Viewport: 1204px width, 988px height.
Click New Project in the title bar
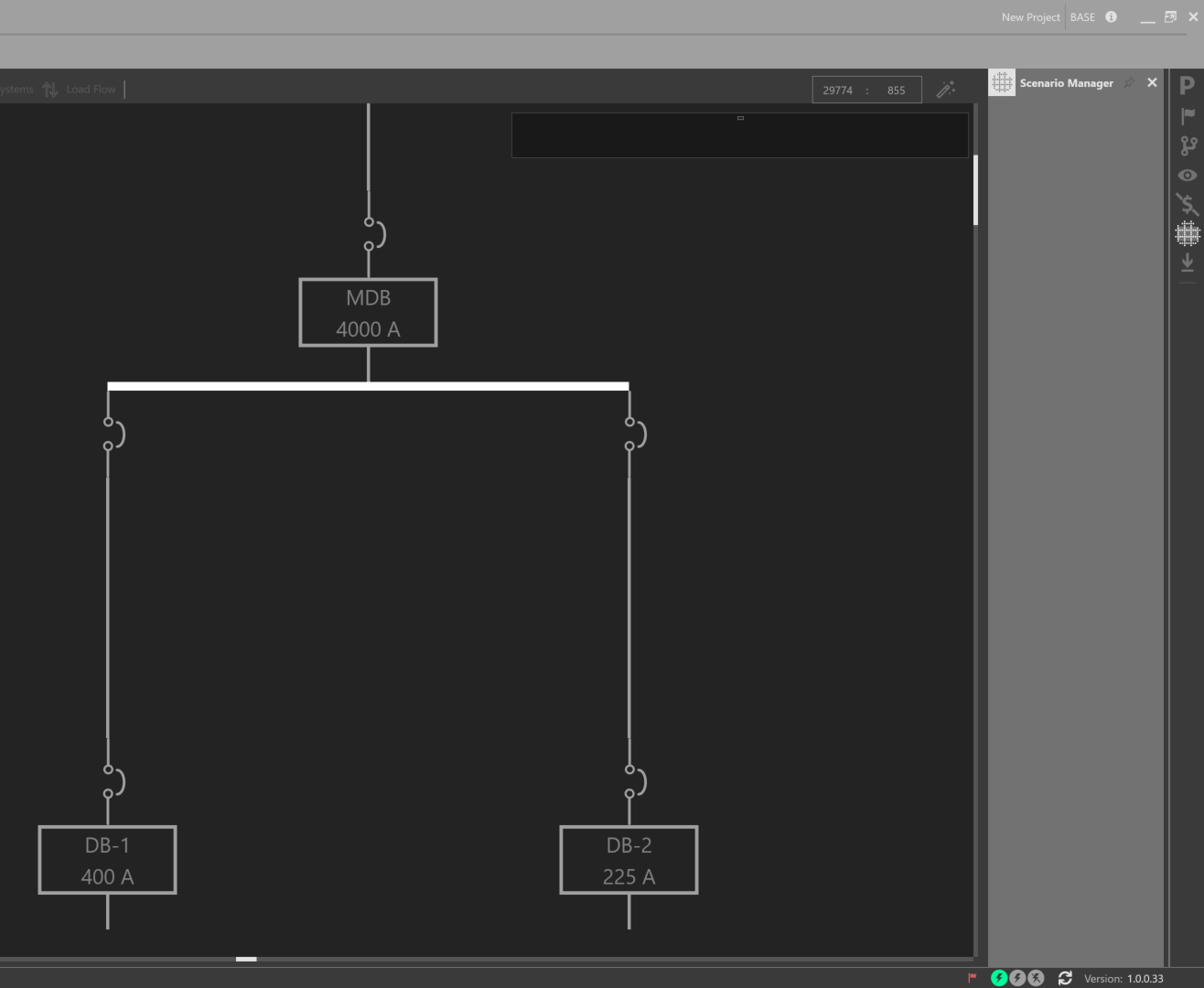pos(1030,16)
